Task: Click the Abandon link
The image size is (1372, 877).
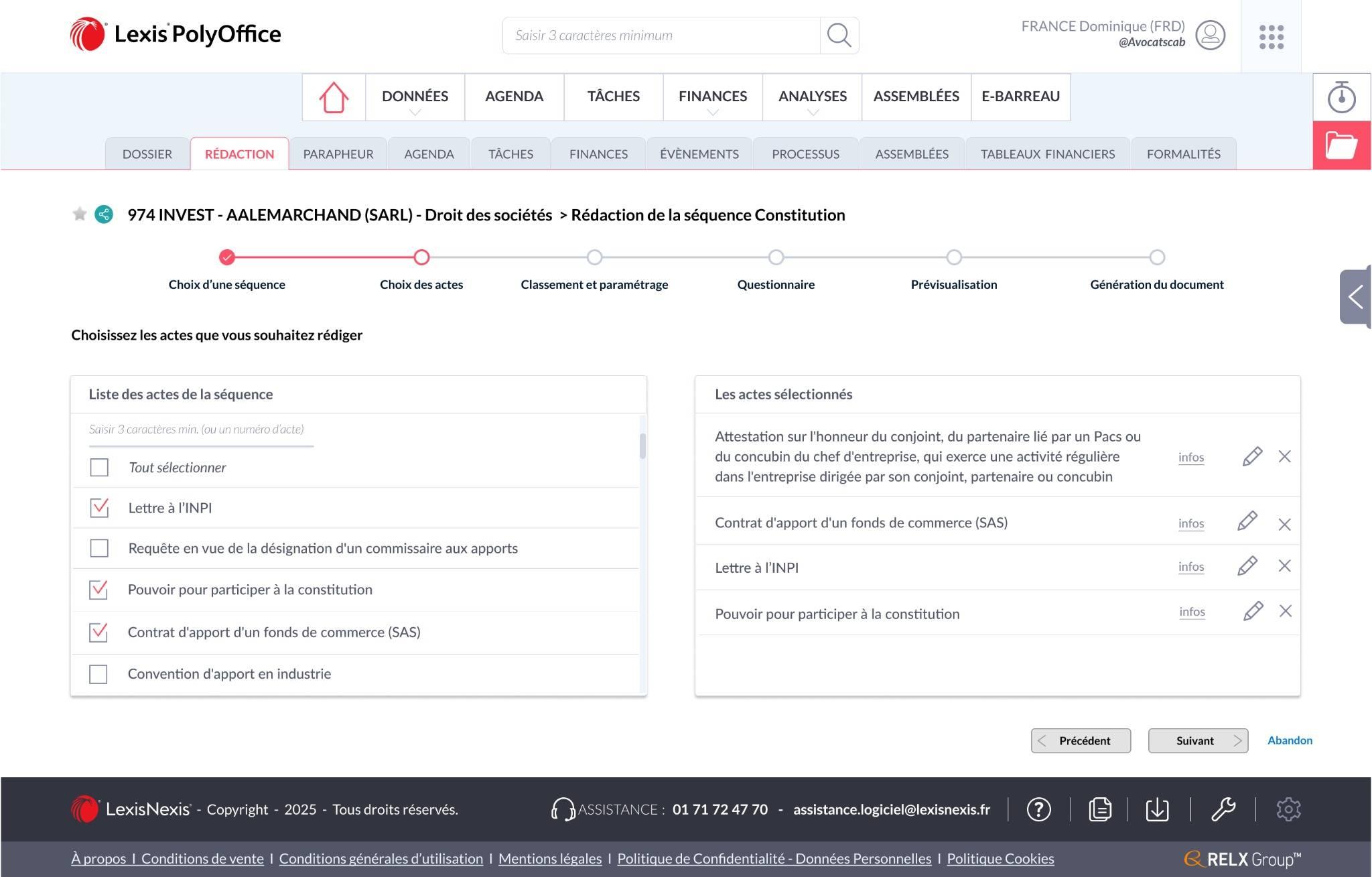Action: coord(1289,740)
